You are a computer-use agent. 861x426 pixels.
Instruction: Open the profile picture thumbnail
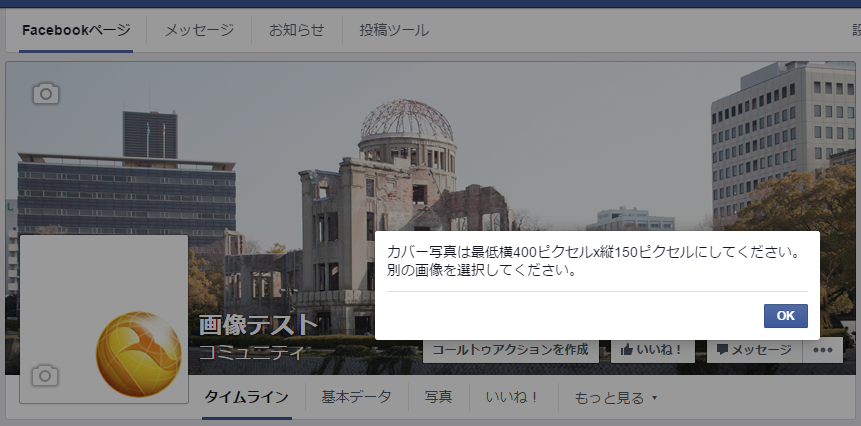(104, 319)
